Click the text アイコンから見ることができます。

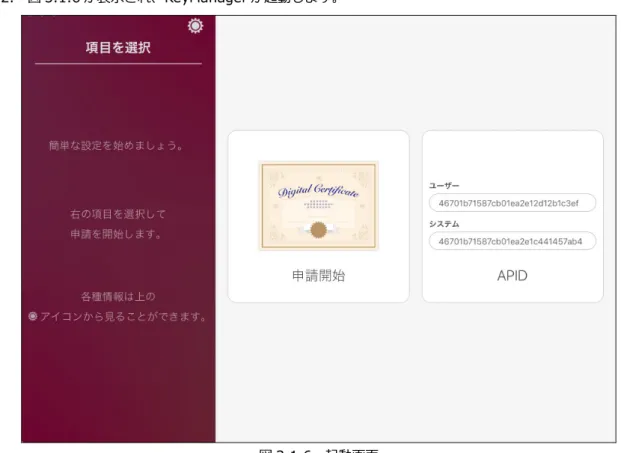click(123, 316)
